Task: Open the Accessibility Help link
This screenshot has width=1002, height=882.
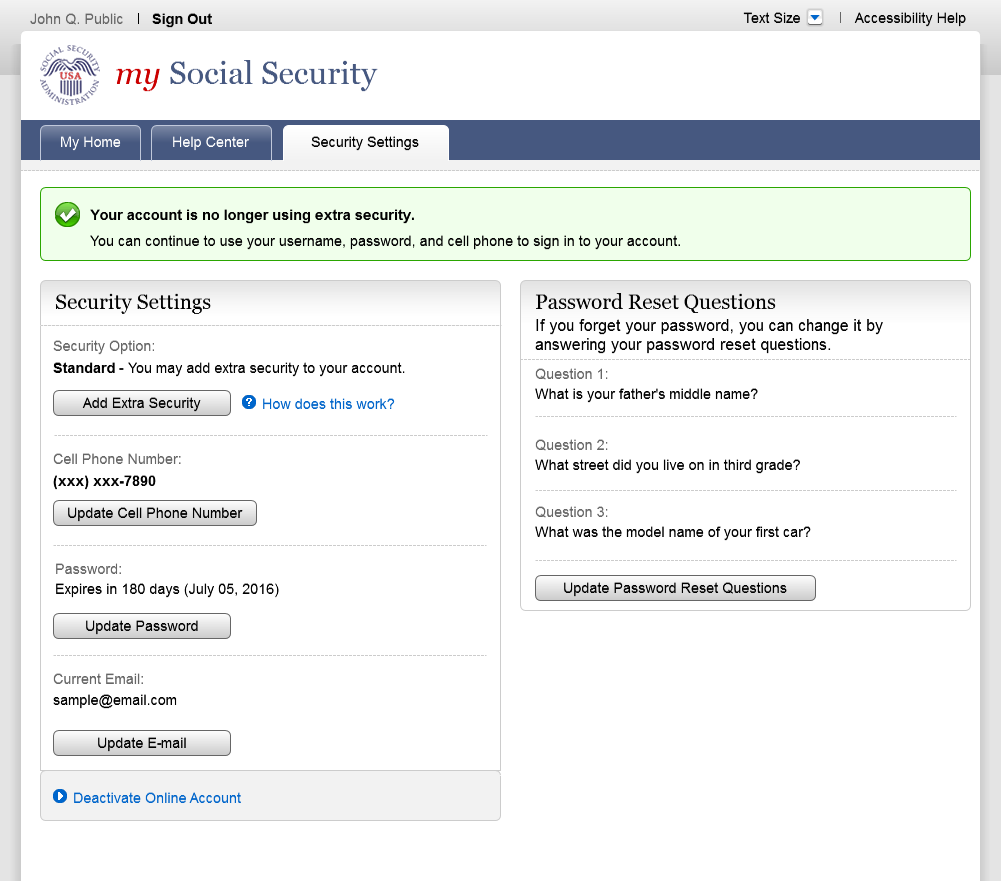Action: [x=910, y=18]
